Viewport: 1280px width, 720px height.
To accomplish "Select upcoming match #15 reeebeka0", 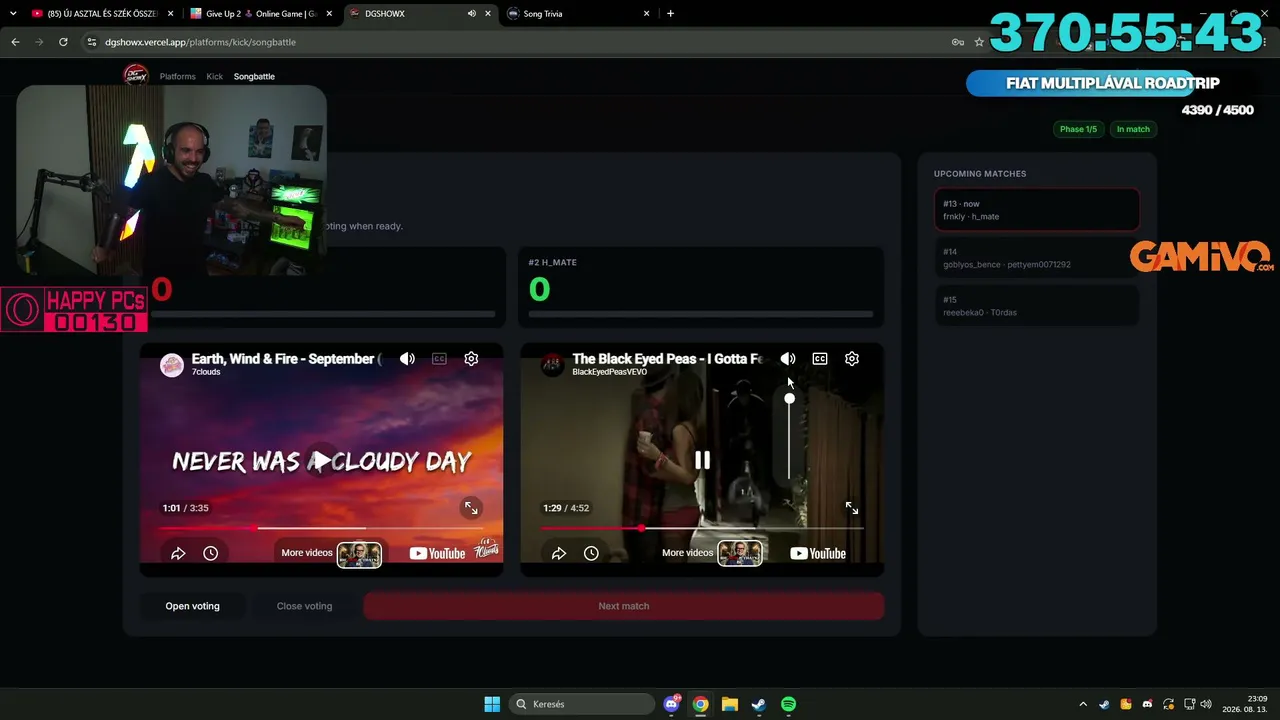I will [x=1037, y=306].
